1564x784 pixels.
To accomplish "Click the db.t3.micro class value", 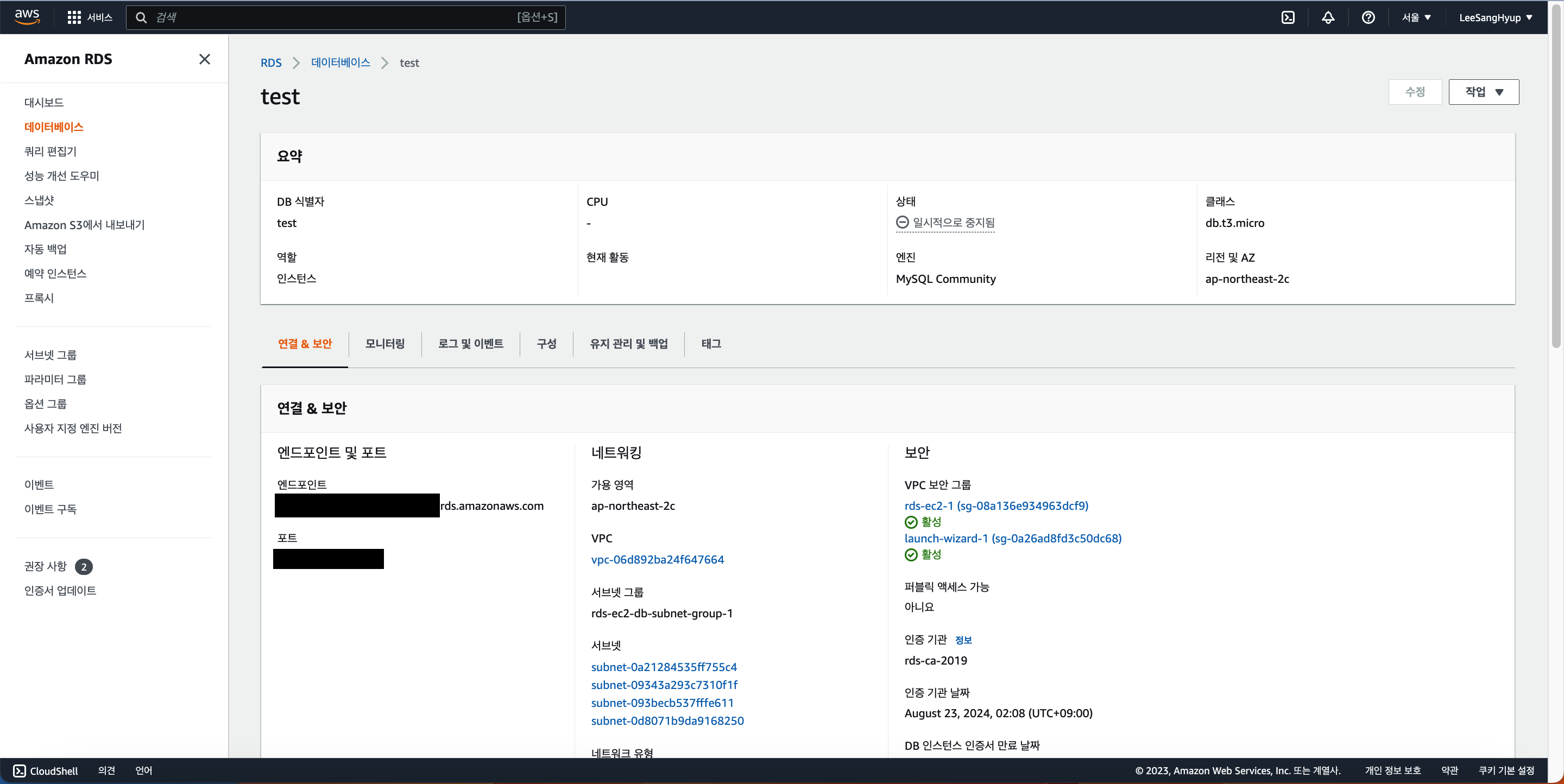I will [1234, 223].
